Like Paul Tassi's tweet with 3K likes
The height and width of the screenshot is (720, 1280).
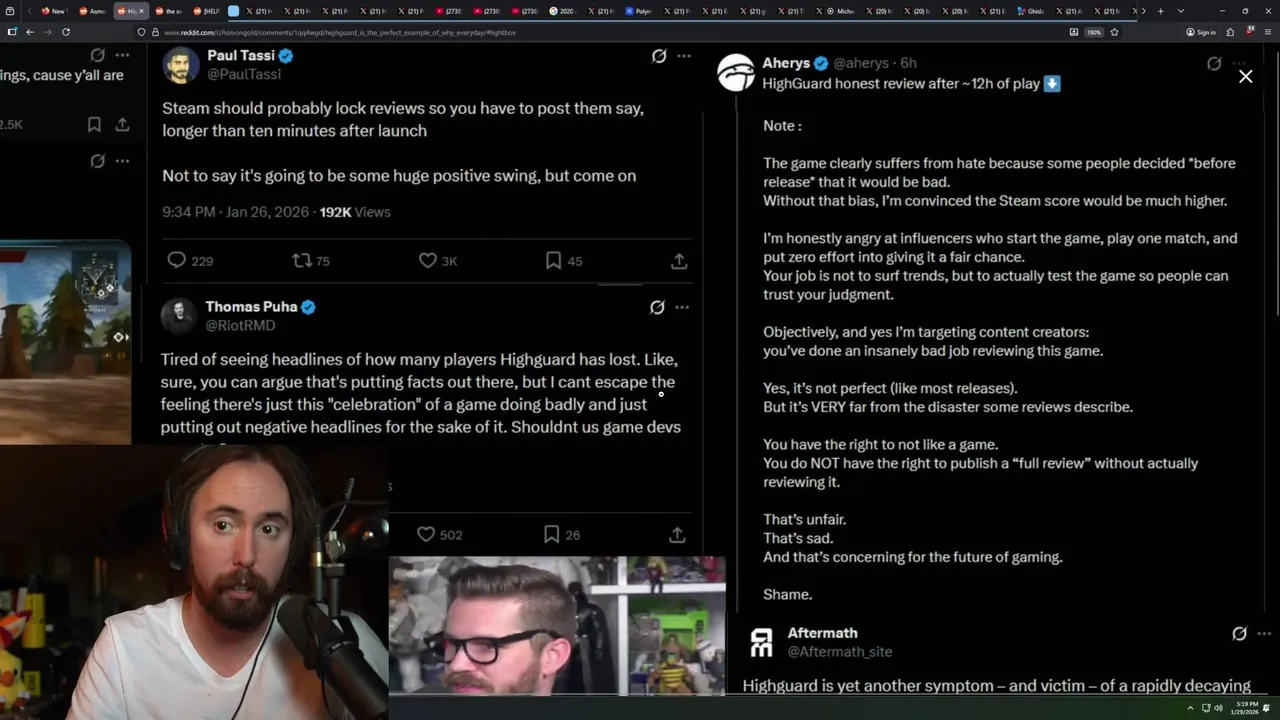pyautogui.click(x=438, y=261)
